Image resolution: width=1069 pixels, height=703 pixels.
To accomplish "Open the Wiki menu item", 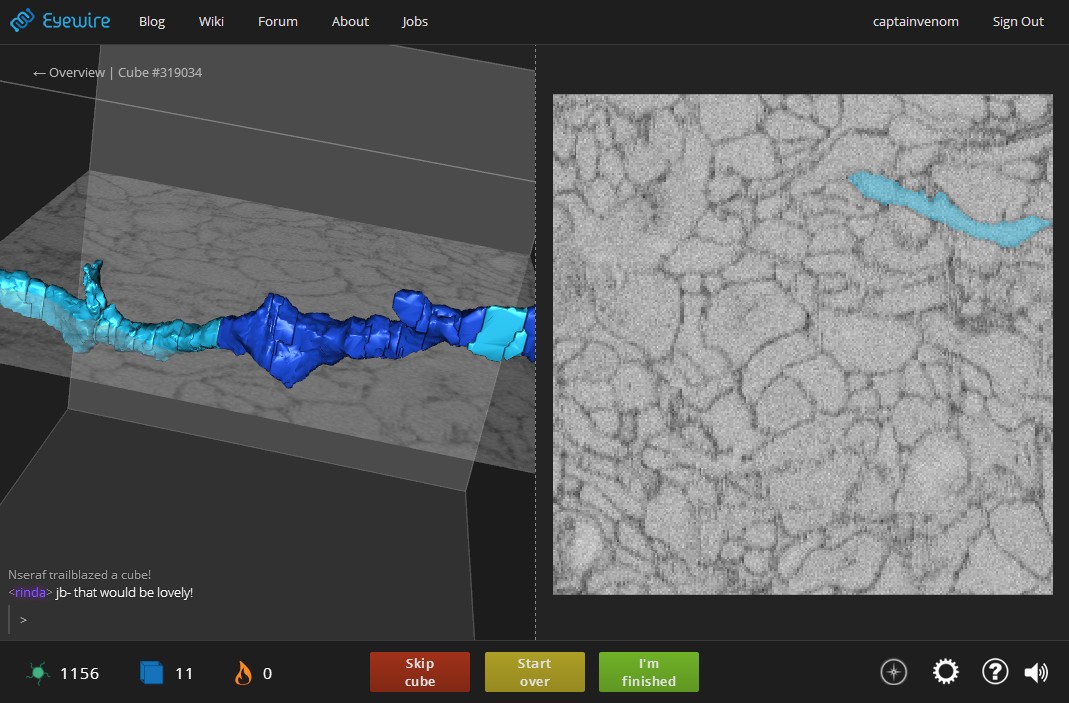I will [x=211, y=22].
